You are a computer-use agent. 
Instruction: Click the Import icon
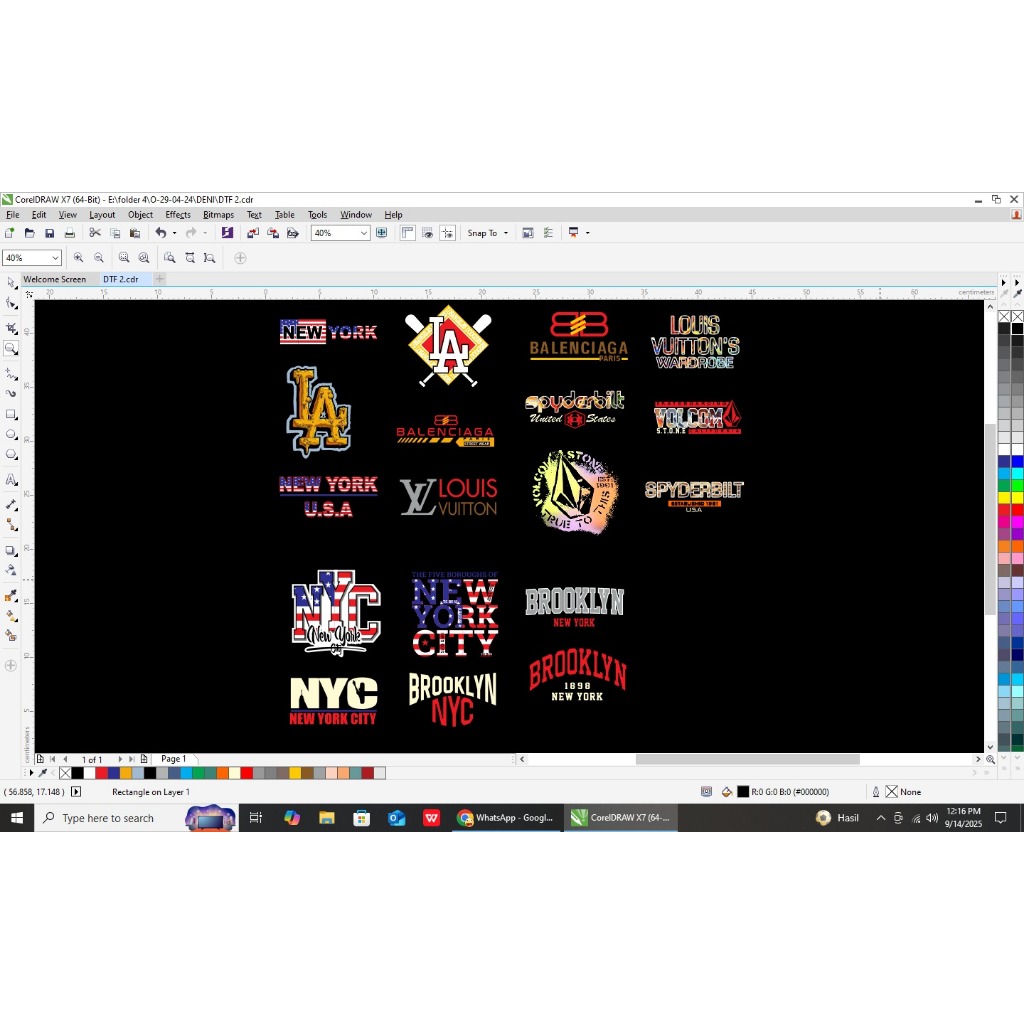(x=253, y=232)
